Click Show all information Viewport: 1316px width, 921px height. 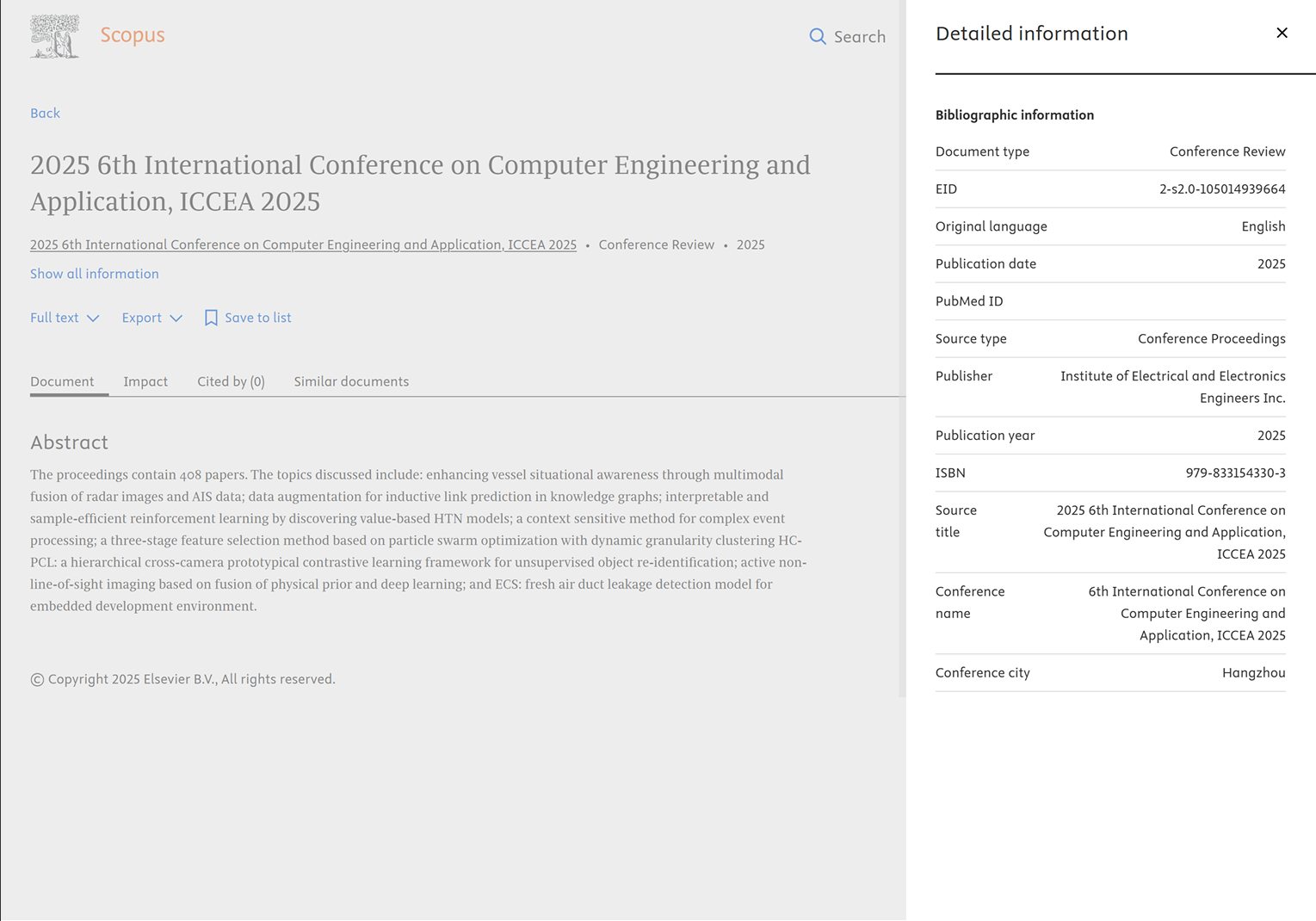pyautogui.click(x=94, y=274)
